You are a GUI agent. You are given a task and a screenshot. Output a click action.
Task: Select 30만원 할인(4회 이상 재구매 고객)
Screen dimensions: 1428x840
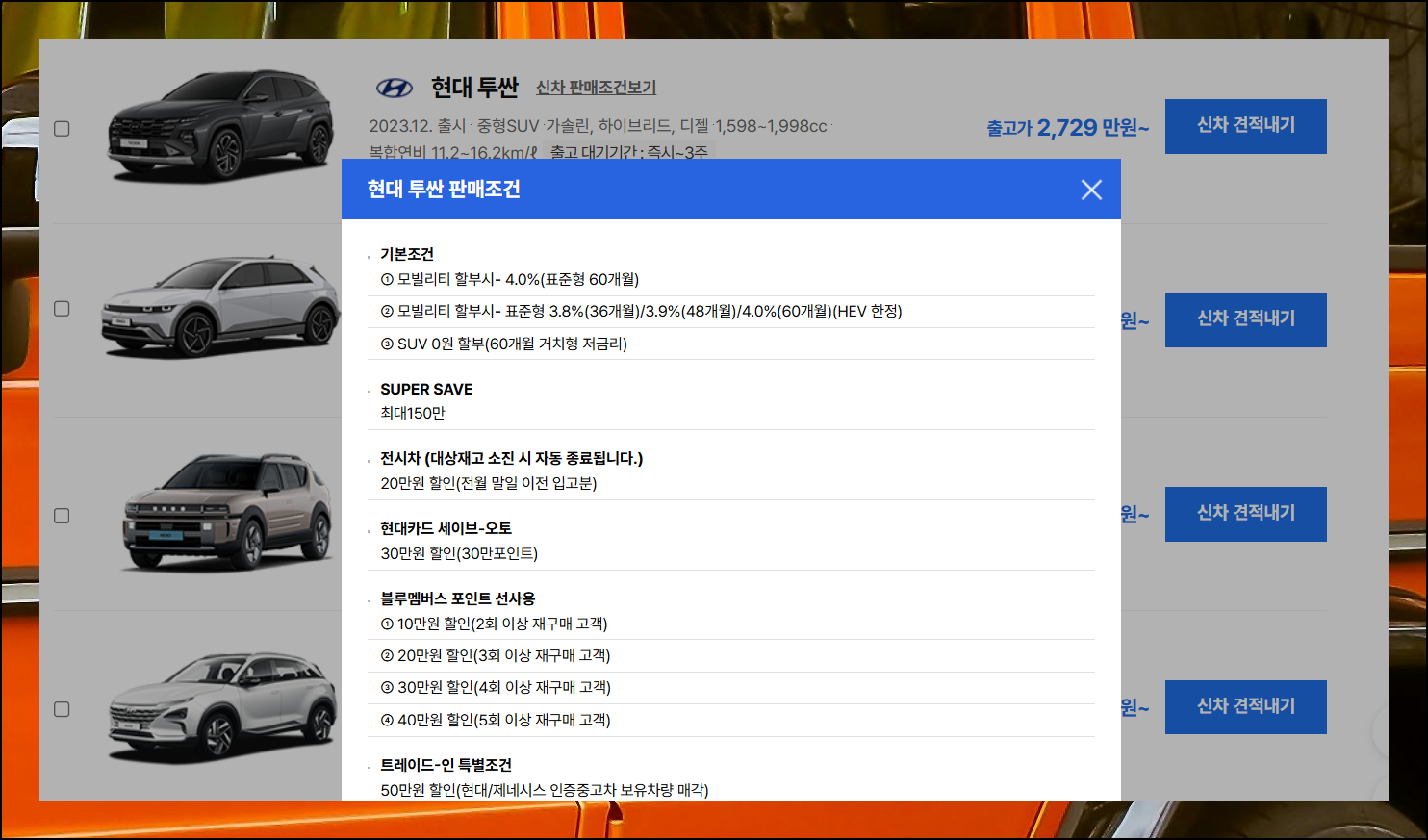tap(496, 687)
